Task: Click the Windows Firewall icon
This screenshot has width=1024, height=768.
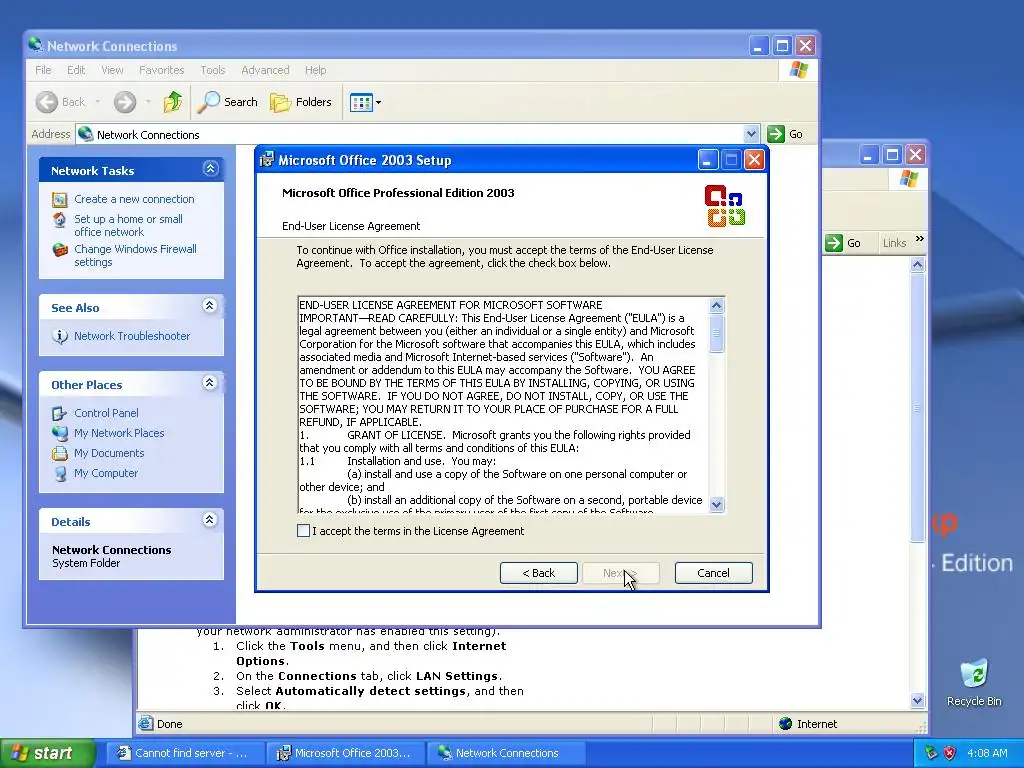Action: point(60,249)
